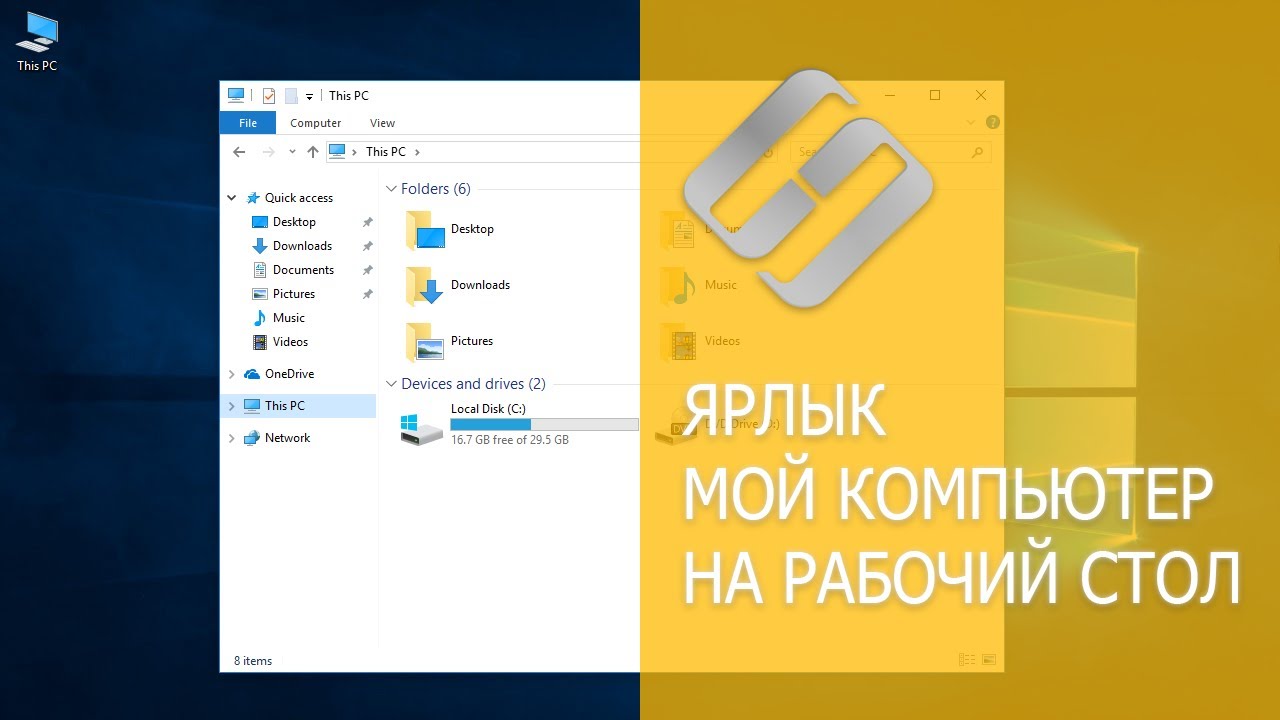The height and width of the screenshot is (720, 1280).
Task: Collapse the Folders (6) group
Action: coord(391,189)
